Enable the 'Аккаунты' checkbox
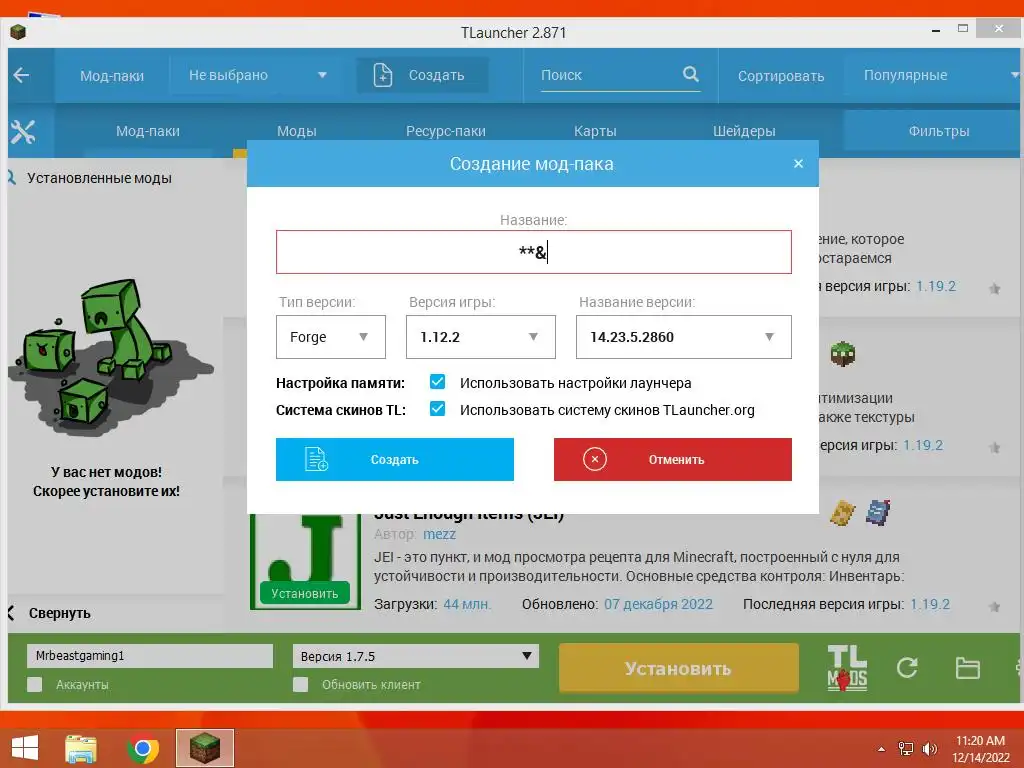 pyautogui.click(x=35, y=684)
